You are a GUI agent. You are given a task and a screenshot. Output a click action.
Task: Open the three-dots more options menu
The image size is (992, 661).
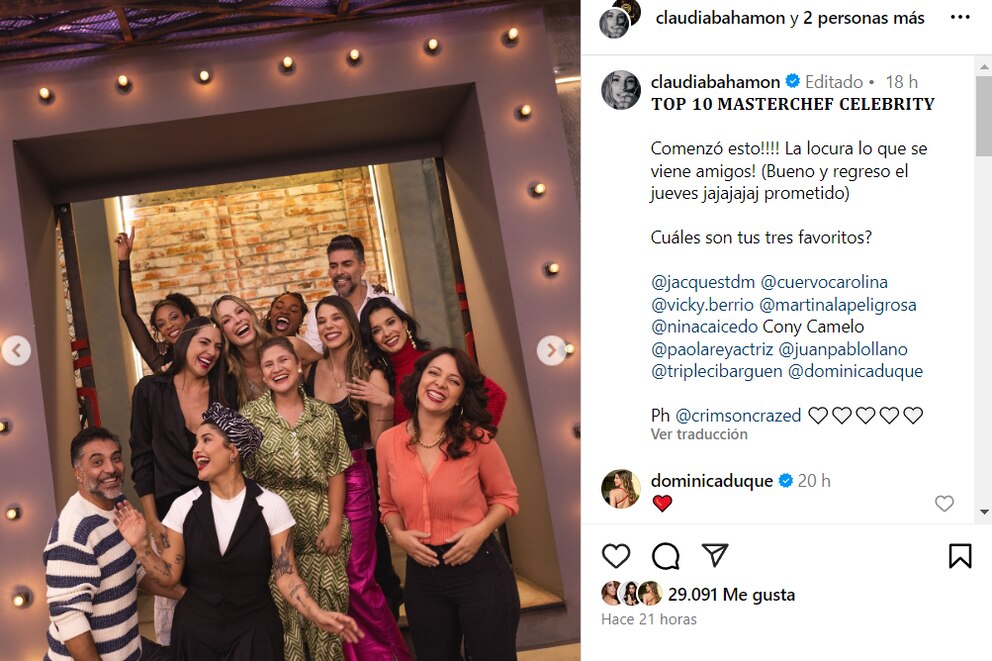(960, 18)
